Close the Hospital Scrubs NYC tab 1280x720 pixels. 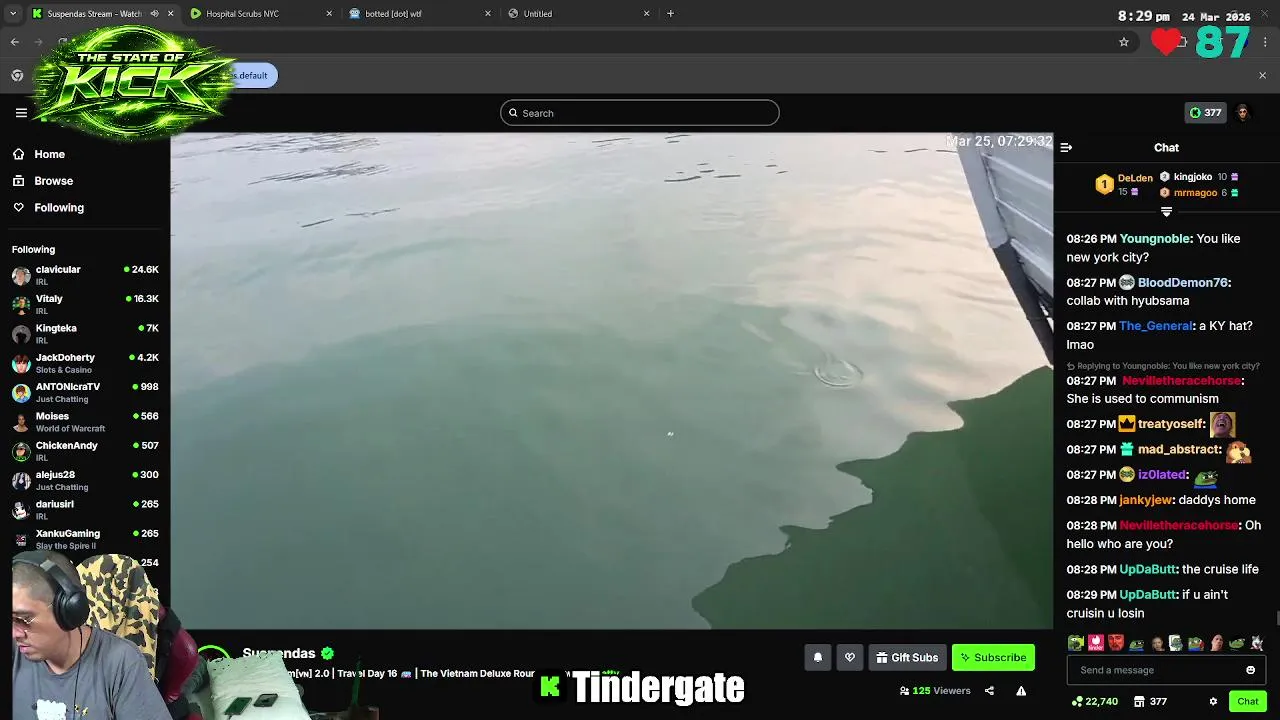pos(329,14)
